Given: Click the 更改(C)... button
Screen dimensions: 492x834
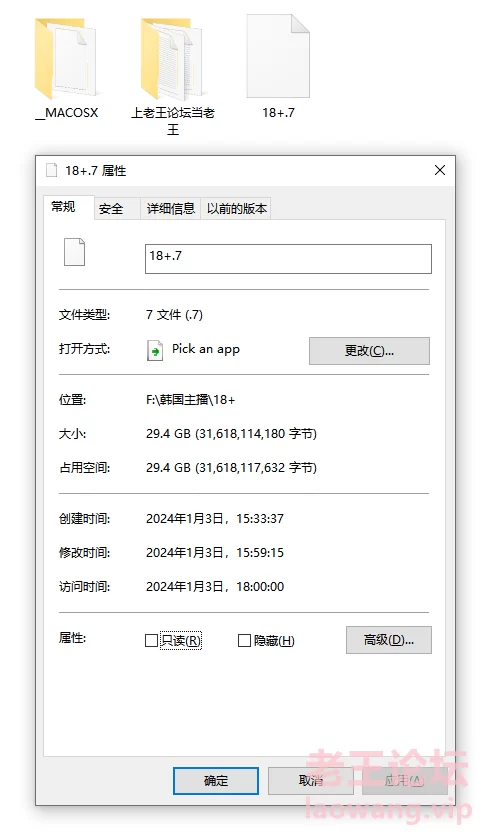Looking at the screenshot, I should click(x=369, y=351).
